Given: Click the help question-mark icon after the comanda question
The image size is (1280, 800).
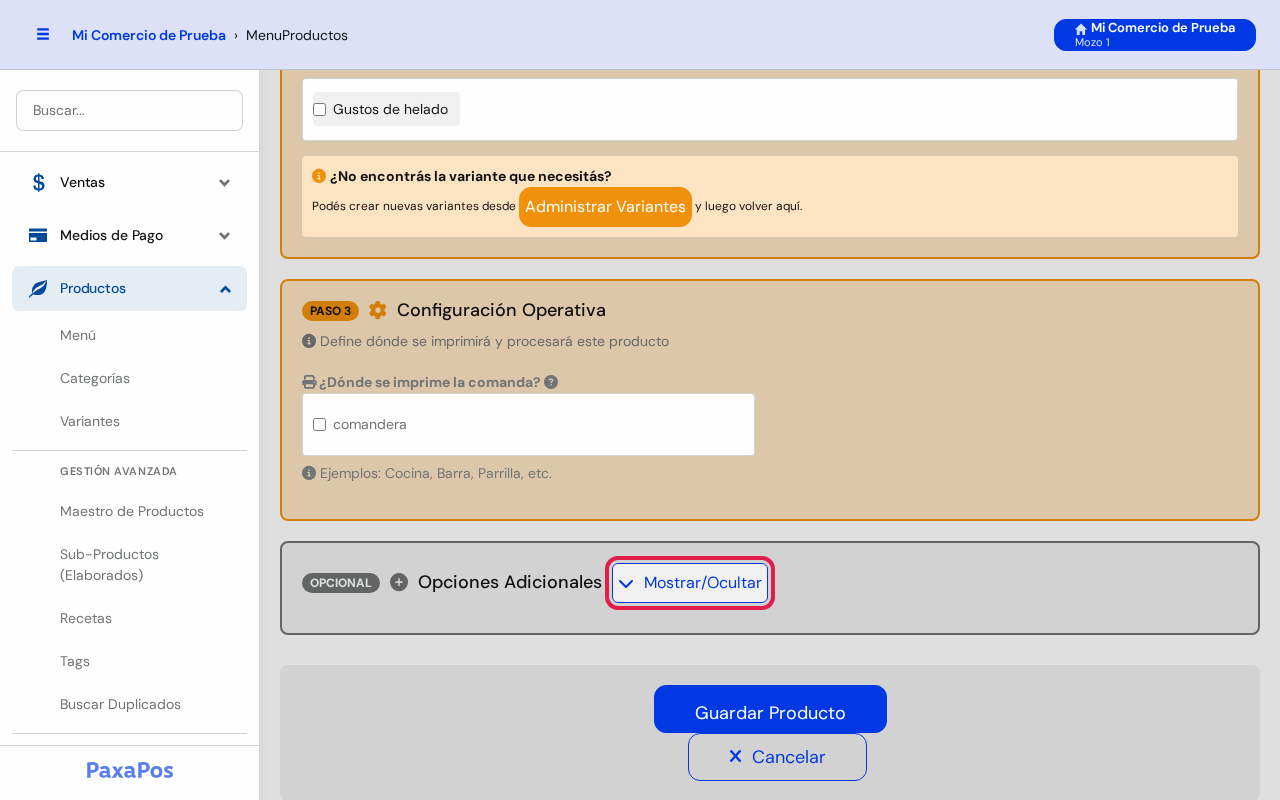Looking at the screenshot, I should (x=551, y=382).
